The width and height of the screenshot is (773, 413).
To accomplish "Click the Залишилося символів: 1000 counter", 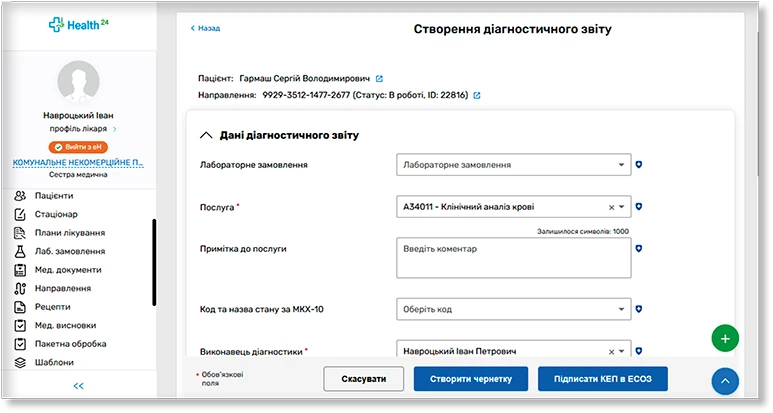I will point(583,231).
